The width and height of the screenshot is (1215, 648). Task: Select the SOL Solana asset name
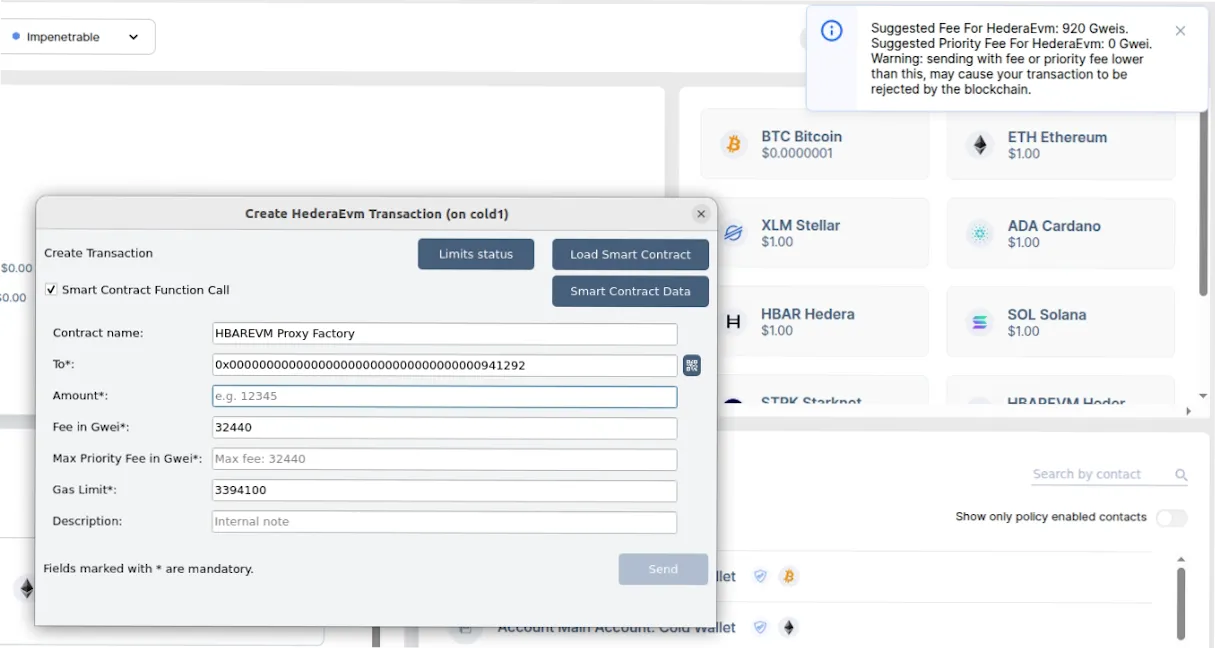(1047, 315)
